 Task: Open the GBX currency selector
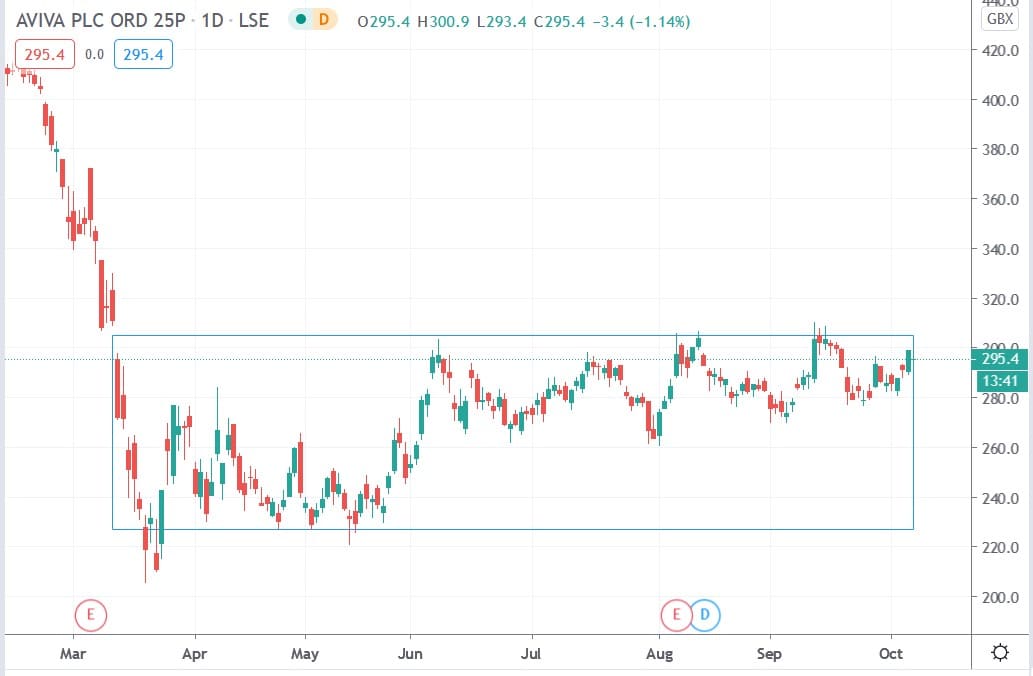[998, 19]
